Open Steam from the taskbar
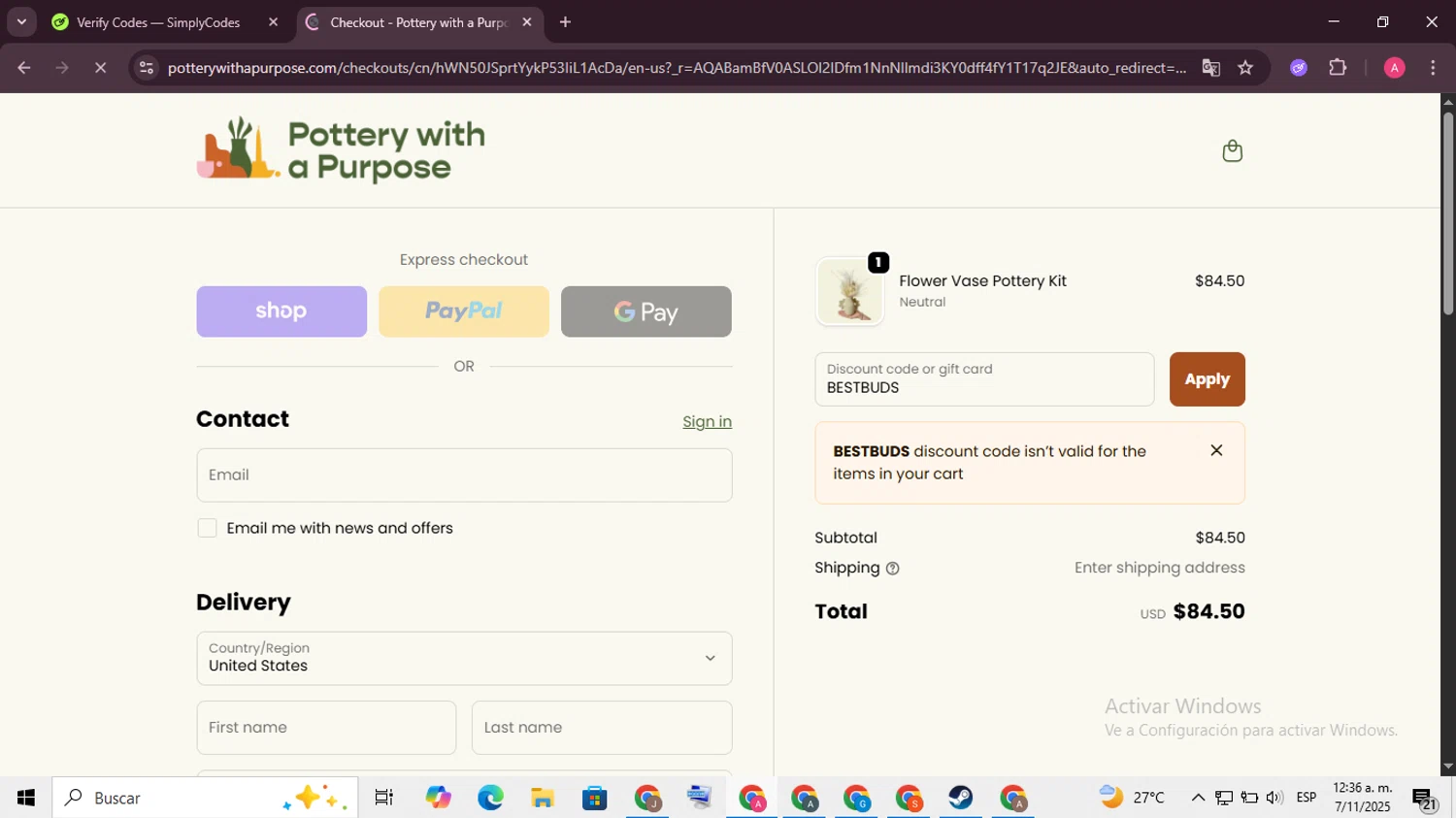The width and height of the screenshot is (1456, 818). 961,798
